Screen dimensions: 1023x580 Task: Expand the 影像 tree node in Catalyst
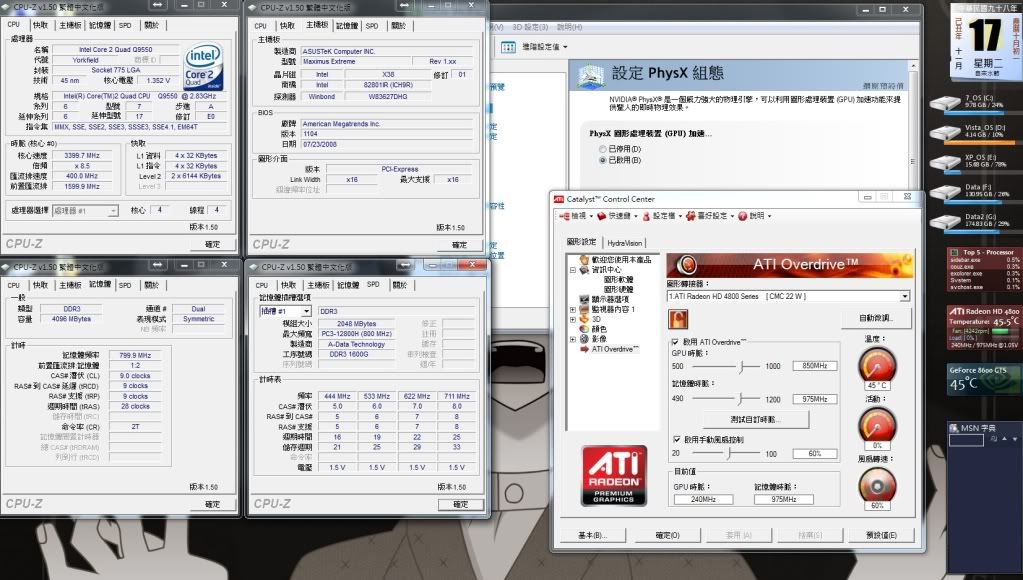pos(573,339)
